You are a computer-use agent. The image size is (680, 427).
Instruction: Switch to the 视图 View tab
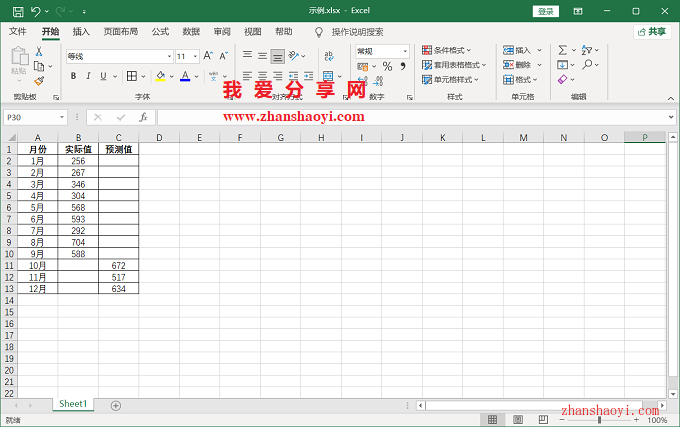pos(252,32)
